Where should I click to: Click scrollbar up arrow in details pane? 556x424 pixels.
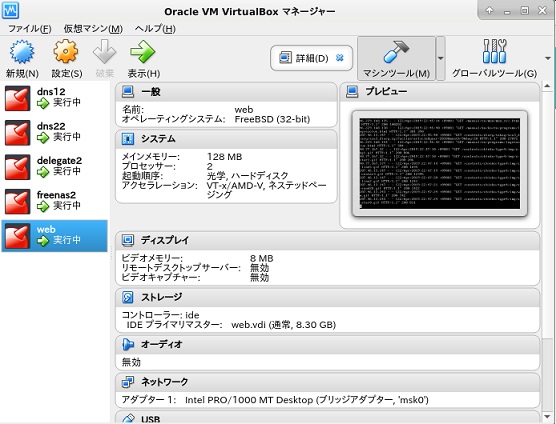click(x=547, y=85)
